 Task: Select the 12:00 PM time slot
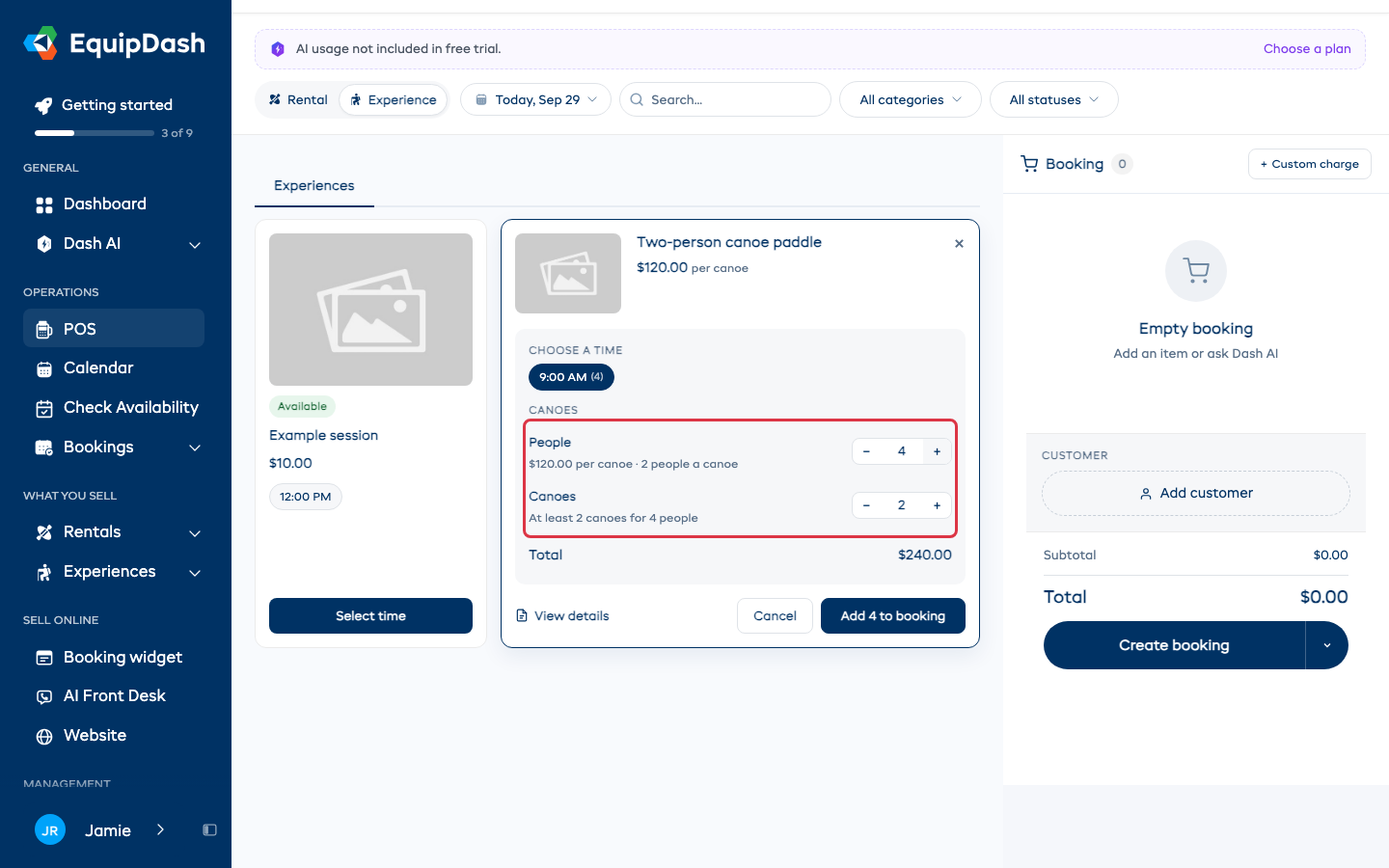[305, 497]
